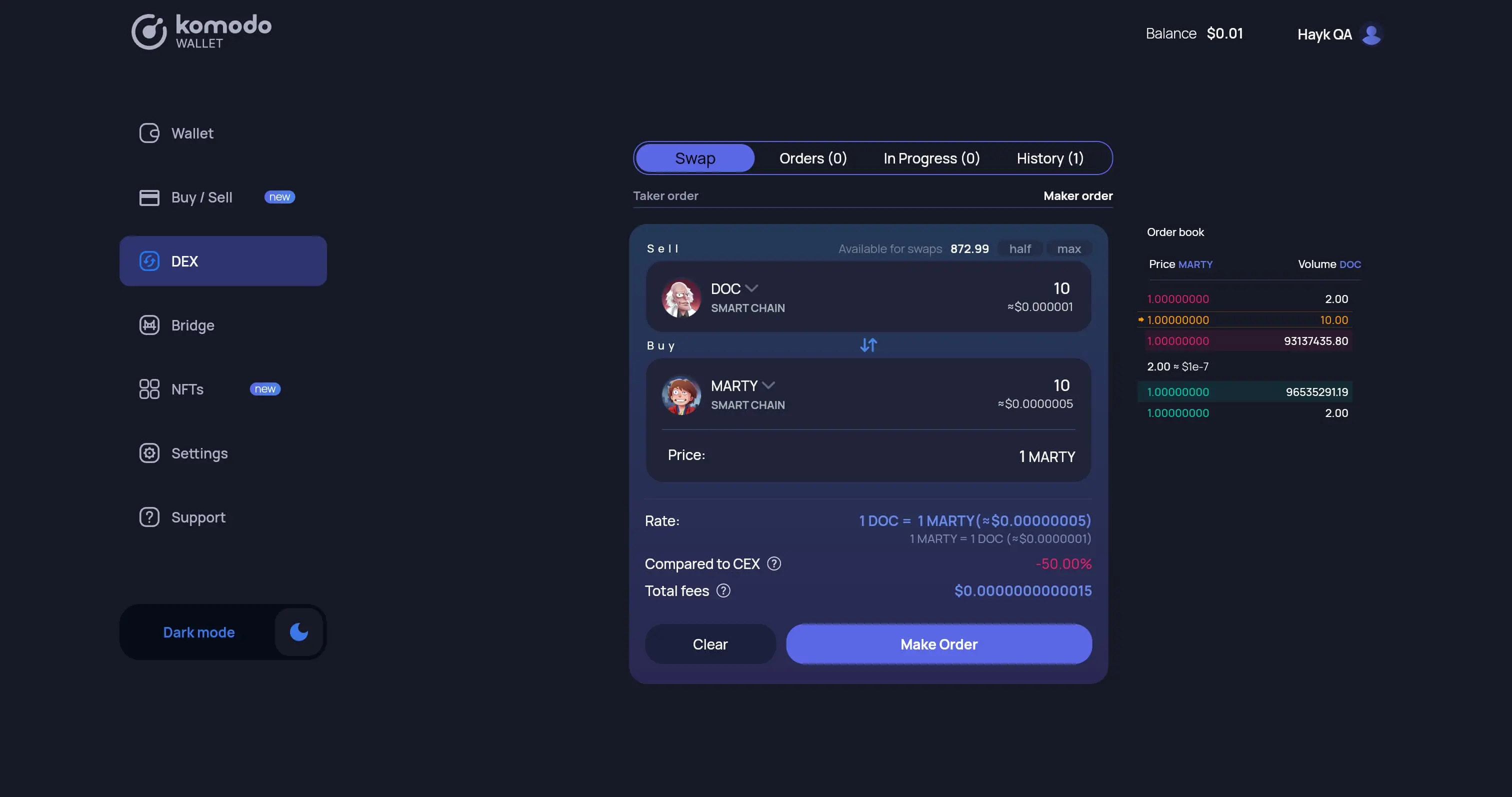Click the half available swap amount
Screen dimensions: 1512x797
(1020, 248)
